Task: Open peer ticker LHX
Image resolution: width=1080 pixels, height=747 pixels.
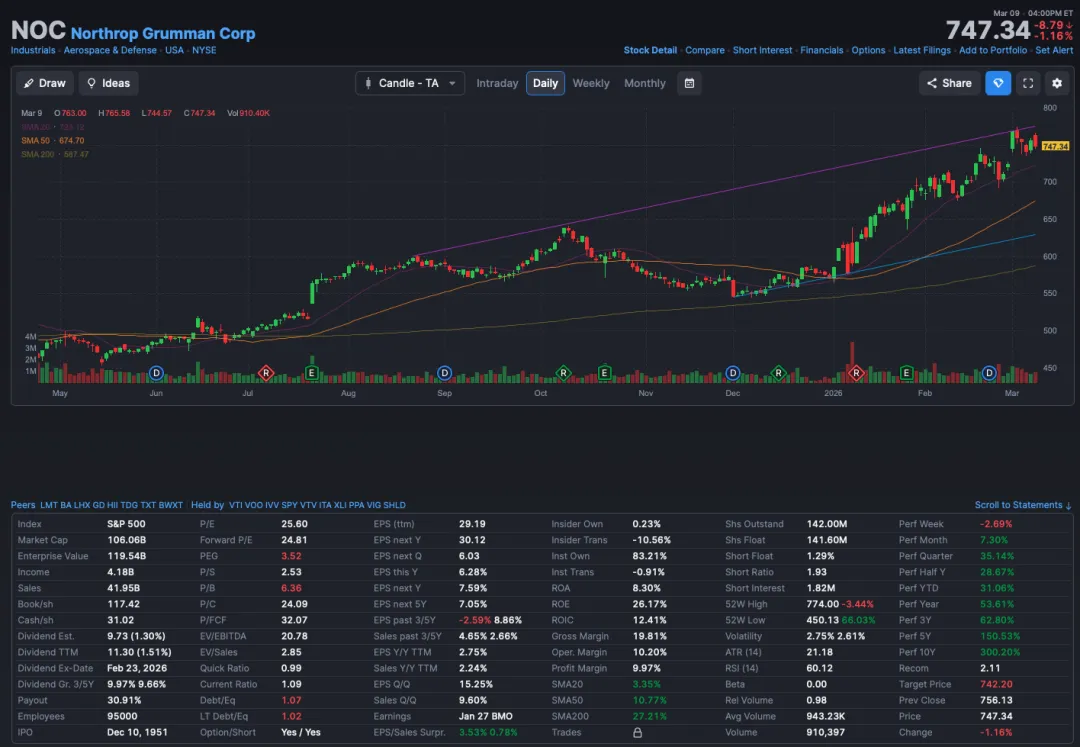Action: [x=82, y=505]
